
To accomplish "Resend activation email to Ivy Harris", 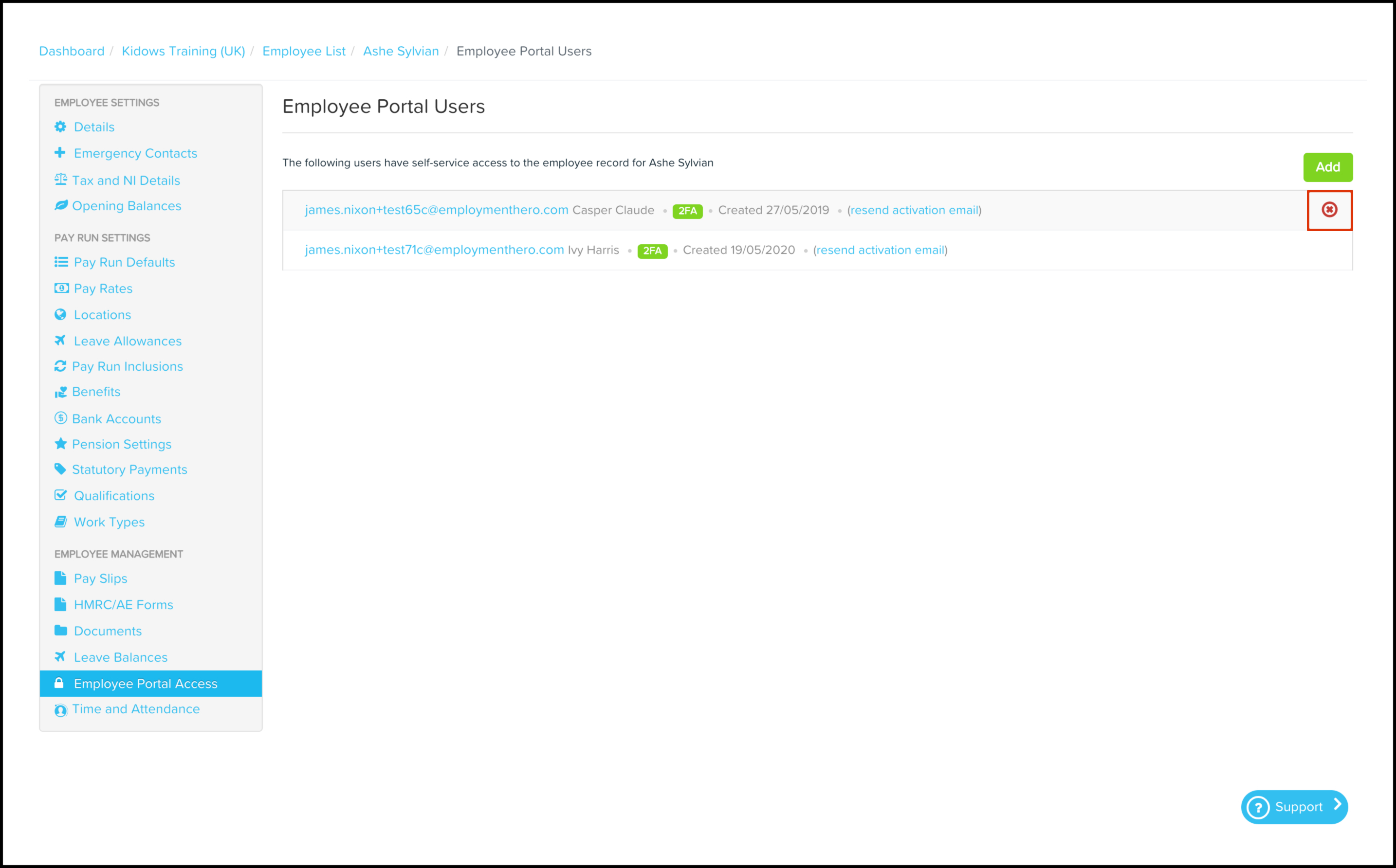I will [x=881, y=250].
